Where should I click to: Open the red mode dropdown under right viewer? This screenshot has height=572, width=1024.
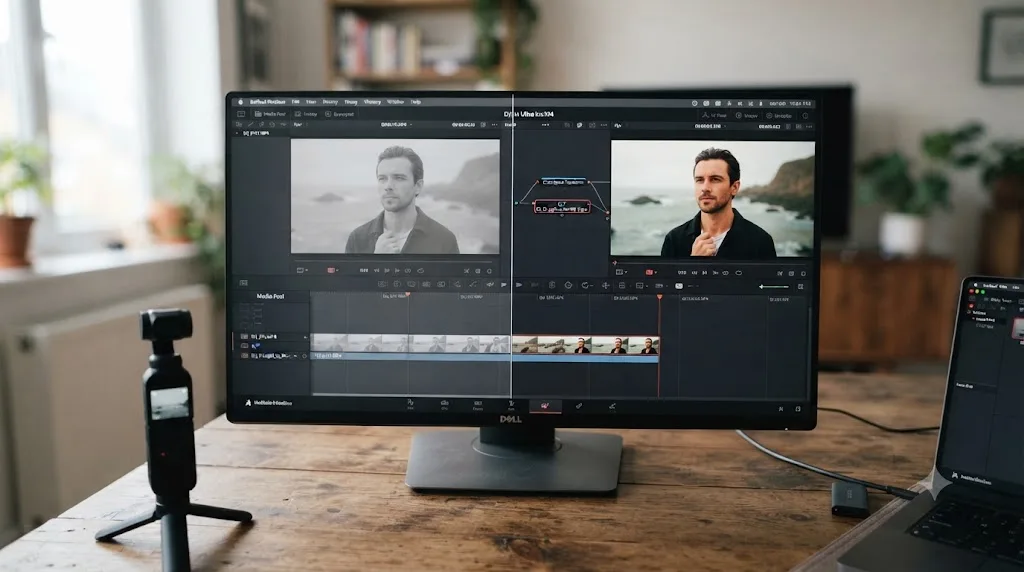click(651, 272)
